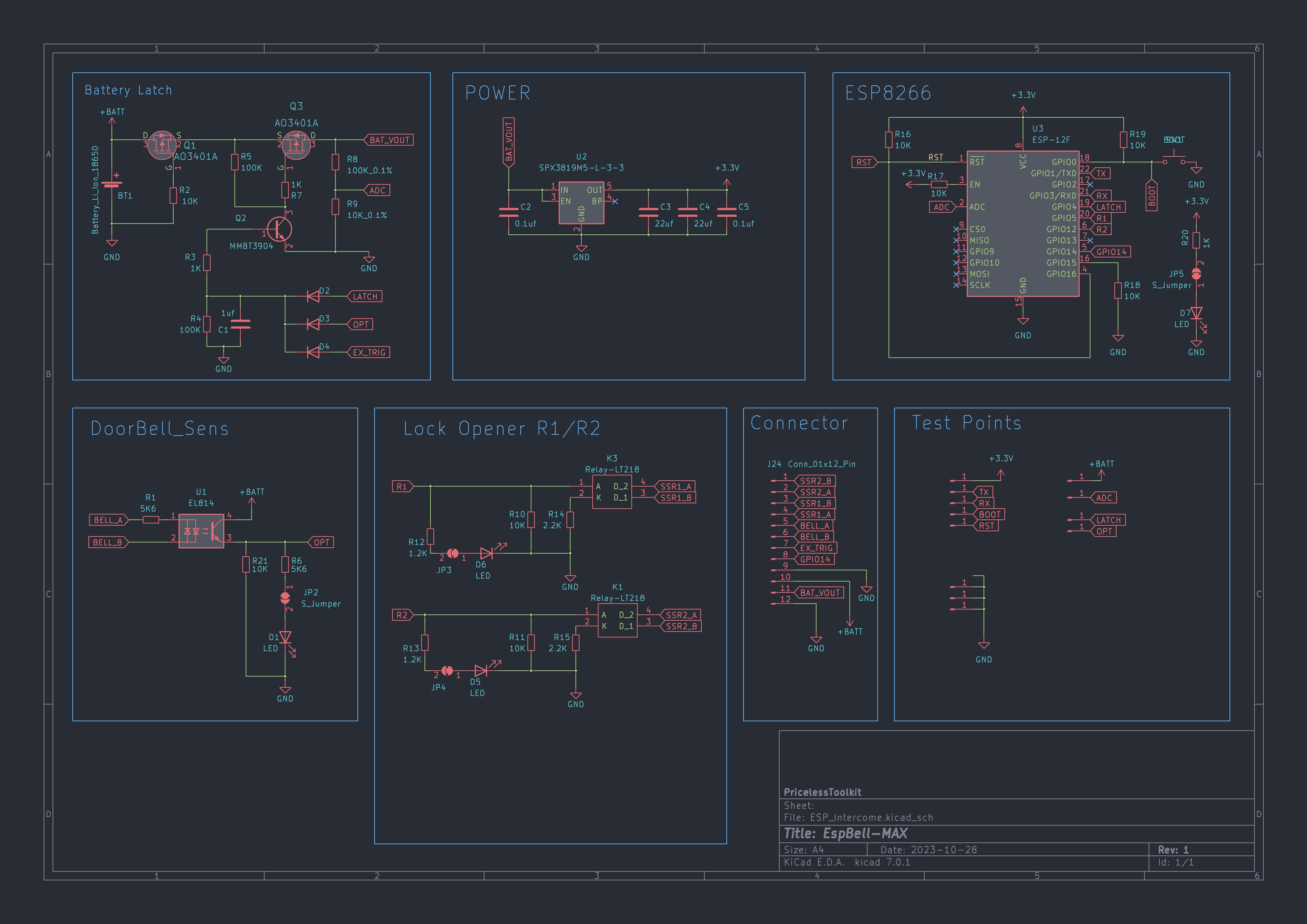The height and width of the screenshot is (924, 1307).
Task: Select the JP5 solder jumper symbol
Action: point(1196,274)
